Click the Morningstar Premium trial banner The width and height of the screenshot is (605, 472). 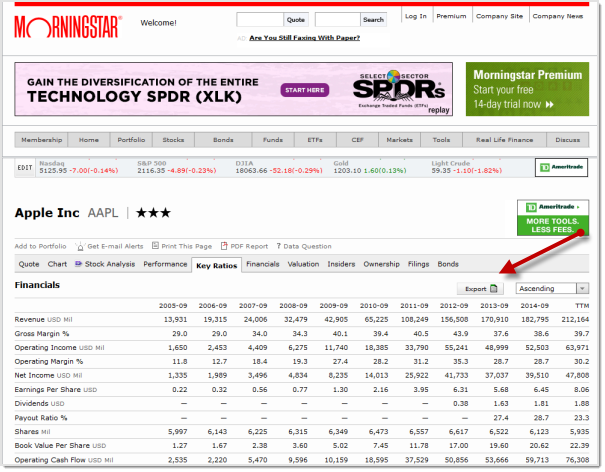click(x=527, y=89)
